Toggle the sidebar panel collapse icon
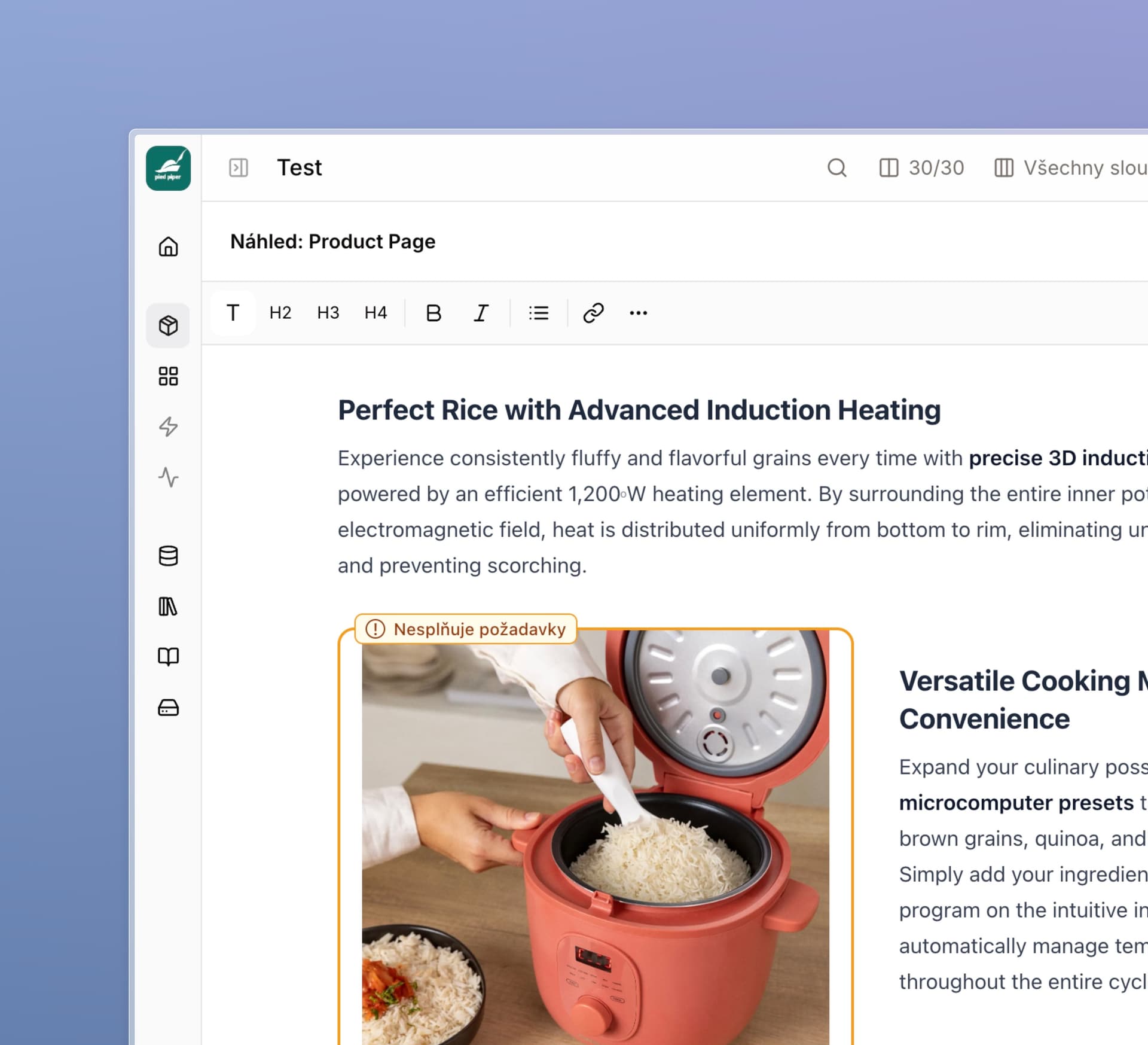Screen dimensions: 1148x1045 pyautogui.click(x=239, y=167)
